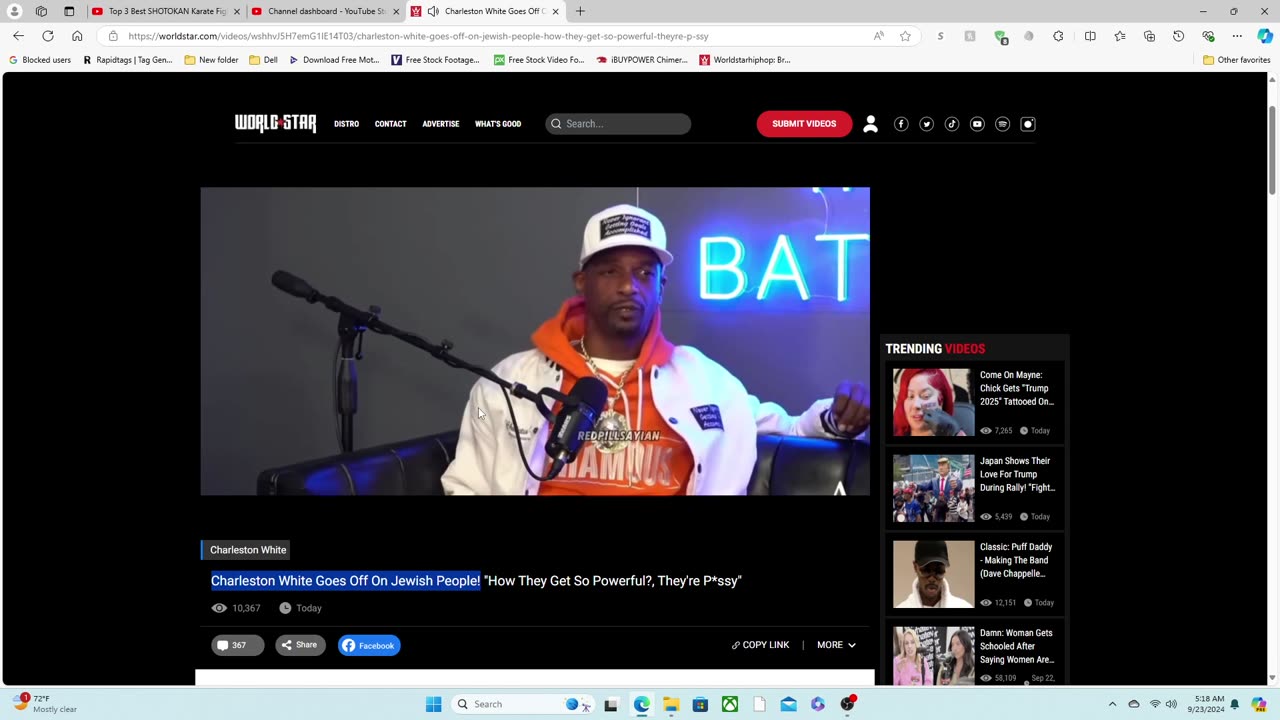Switch to Channel dashboard YouTube Studio tab

coord(325,11)
